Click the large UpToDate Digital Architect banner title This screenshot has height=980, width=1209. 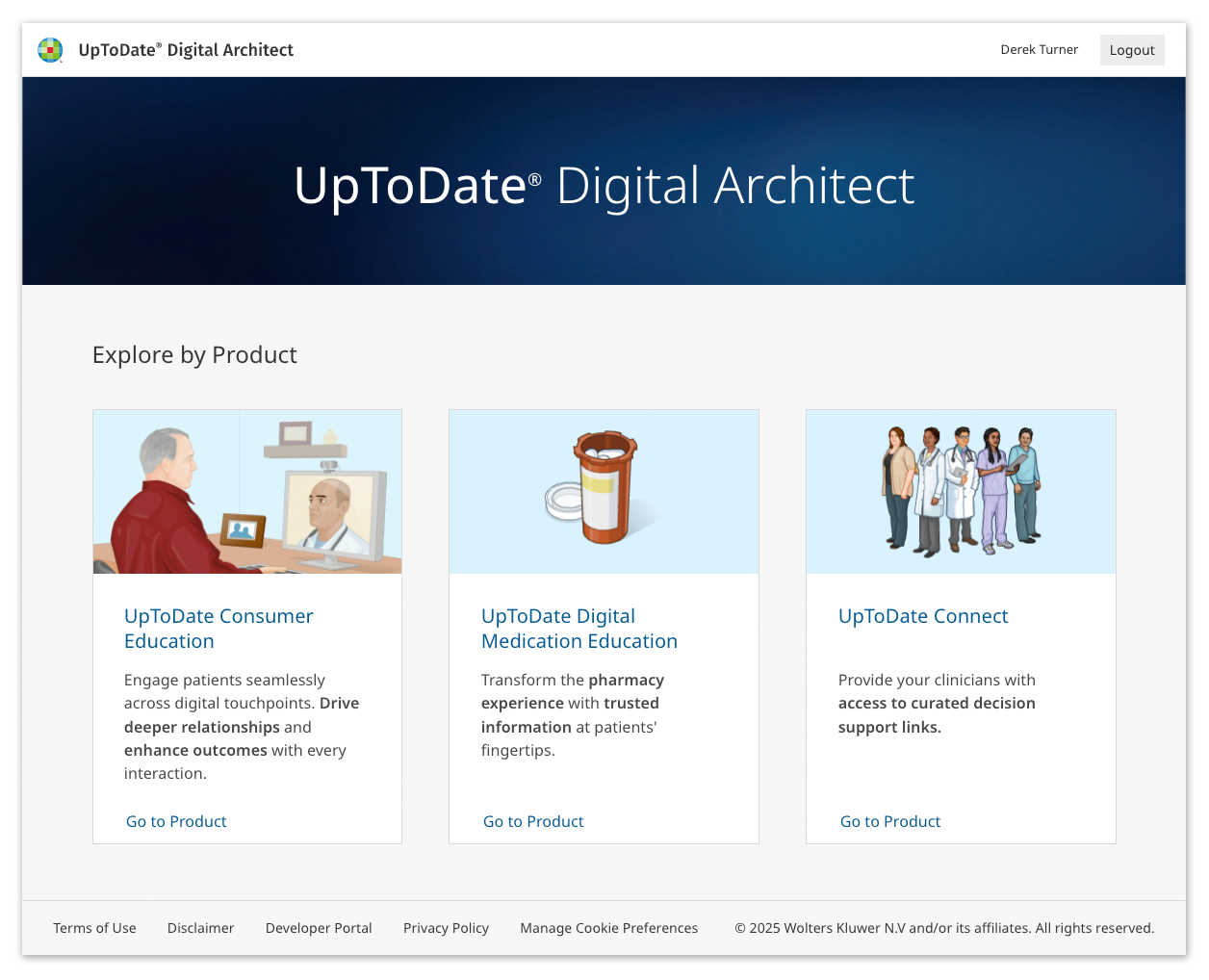click(604, 186)
